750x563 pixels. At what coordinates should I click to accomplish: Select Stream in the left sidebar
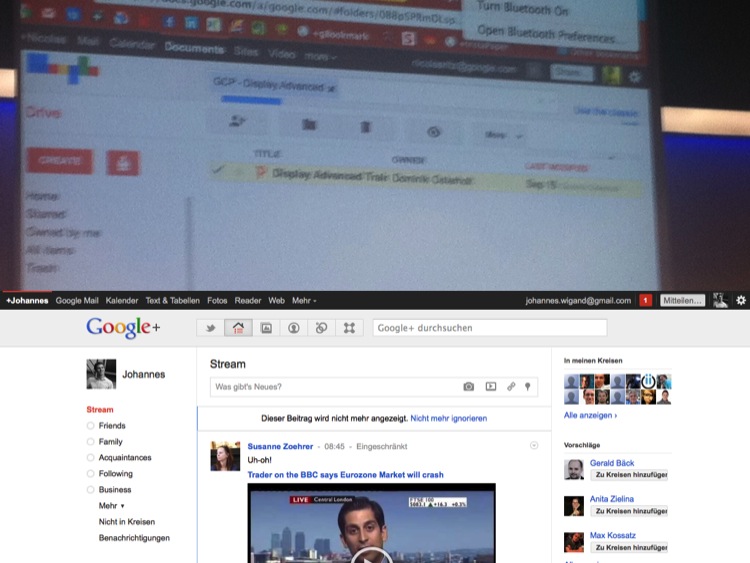[x=100, y=409]
